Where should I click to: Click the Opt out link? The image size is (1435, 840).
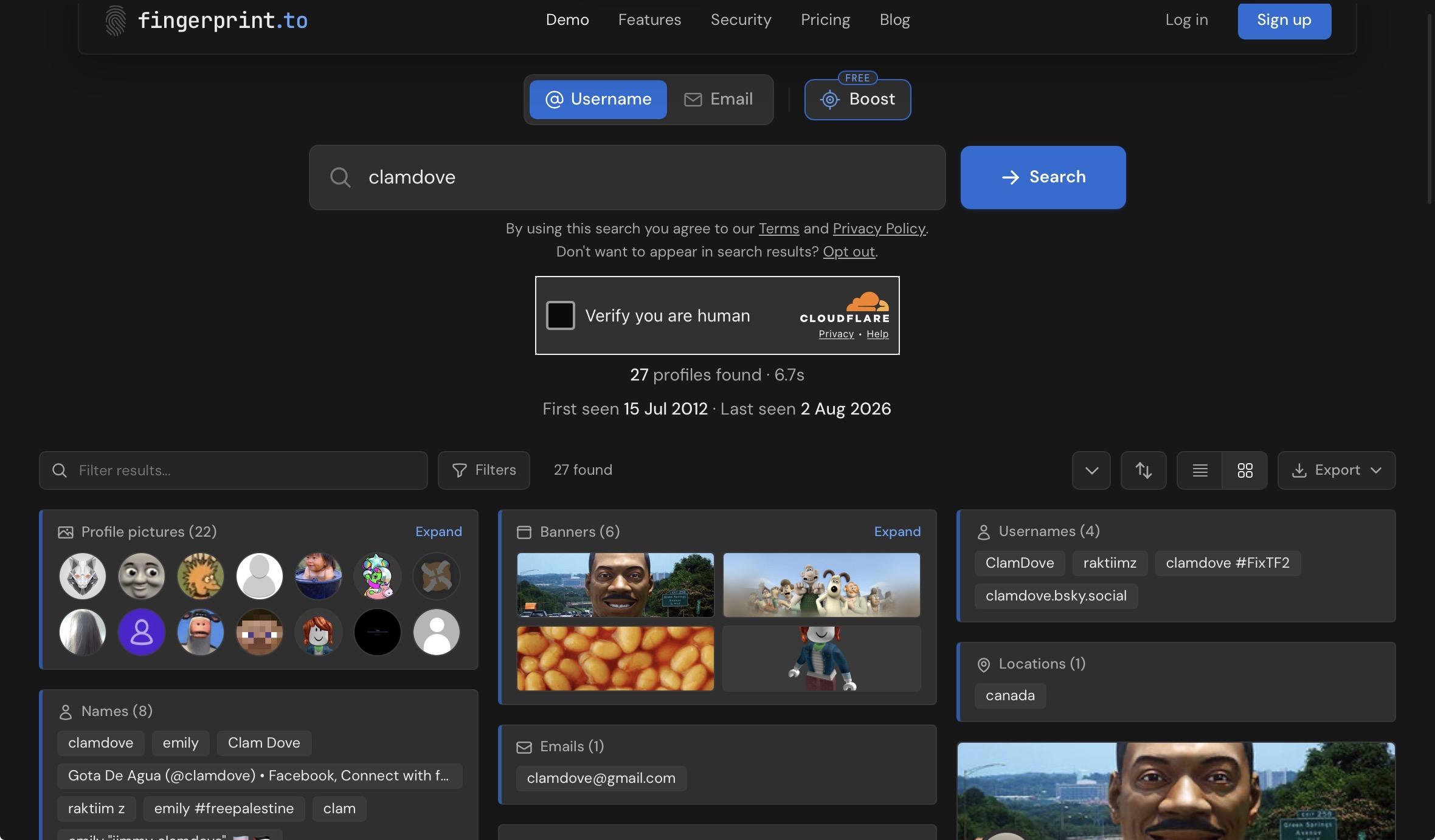click(849, 252)
